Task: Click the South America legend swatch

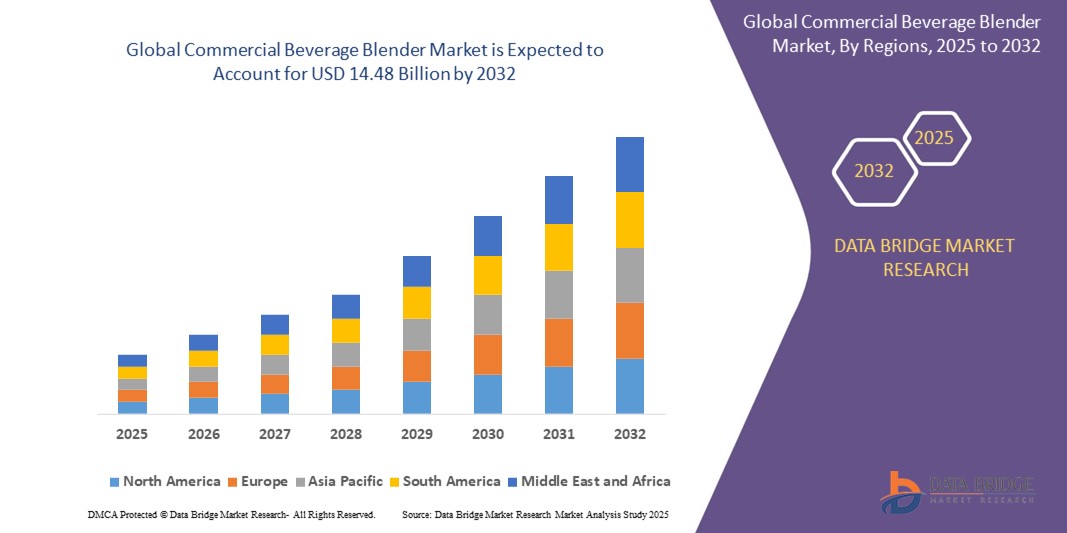Action: tap(394, 482)
